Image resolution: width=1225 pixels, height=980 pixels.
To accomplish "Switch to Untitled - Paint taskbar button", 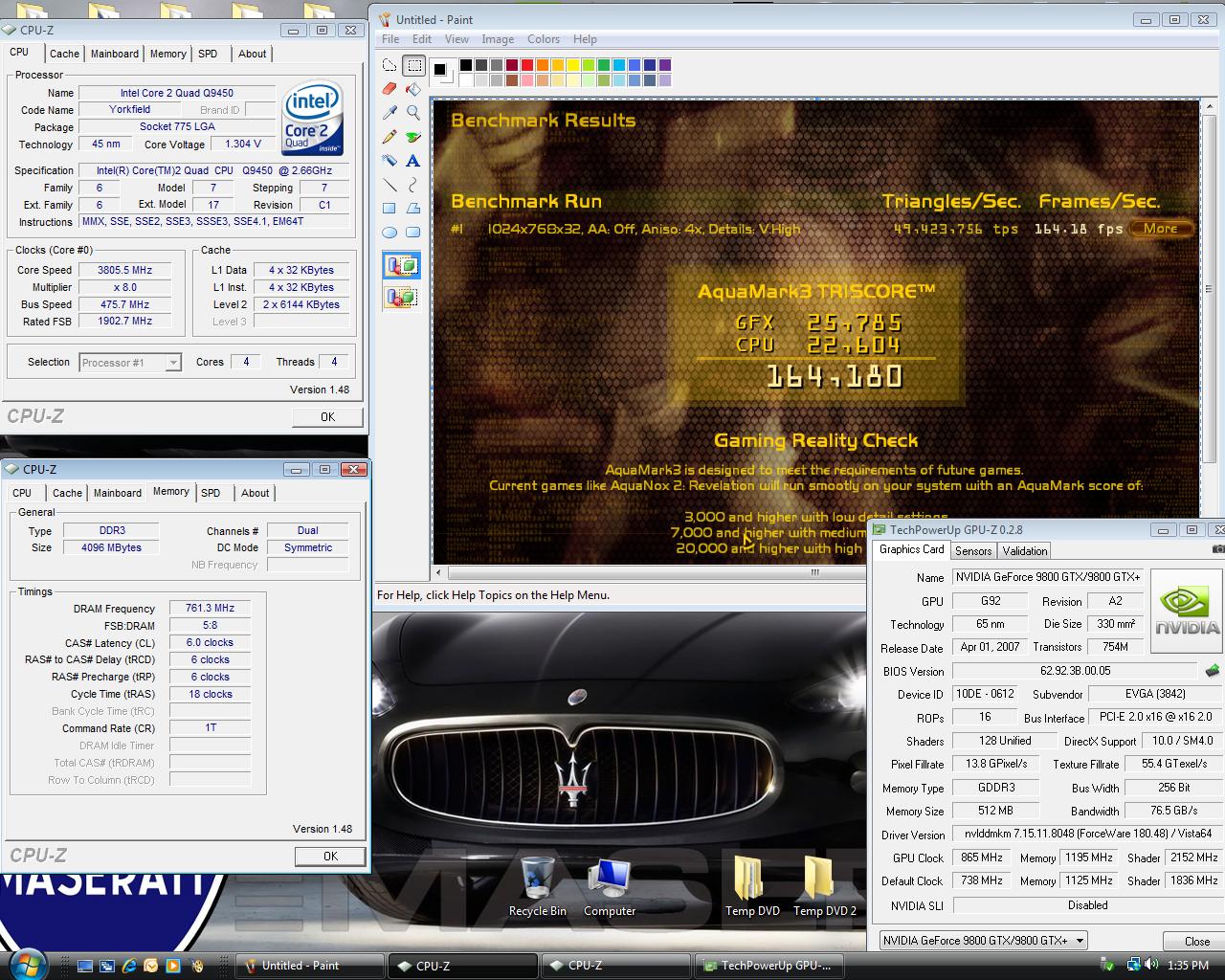I will [x=311, y=966].
